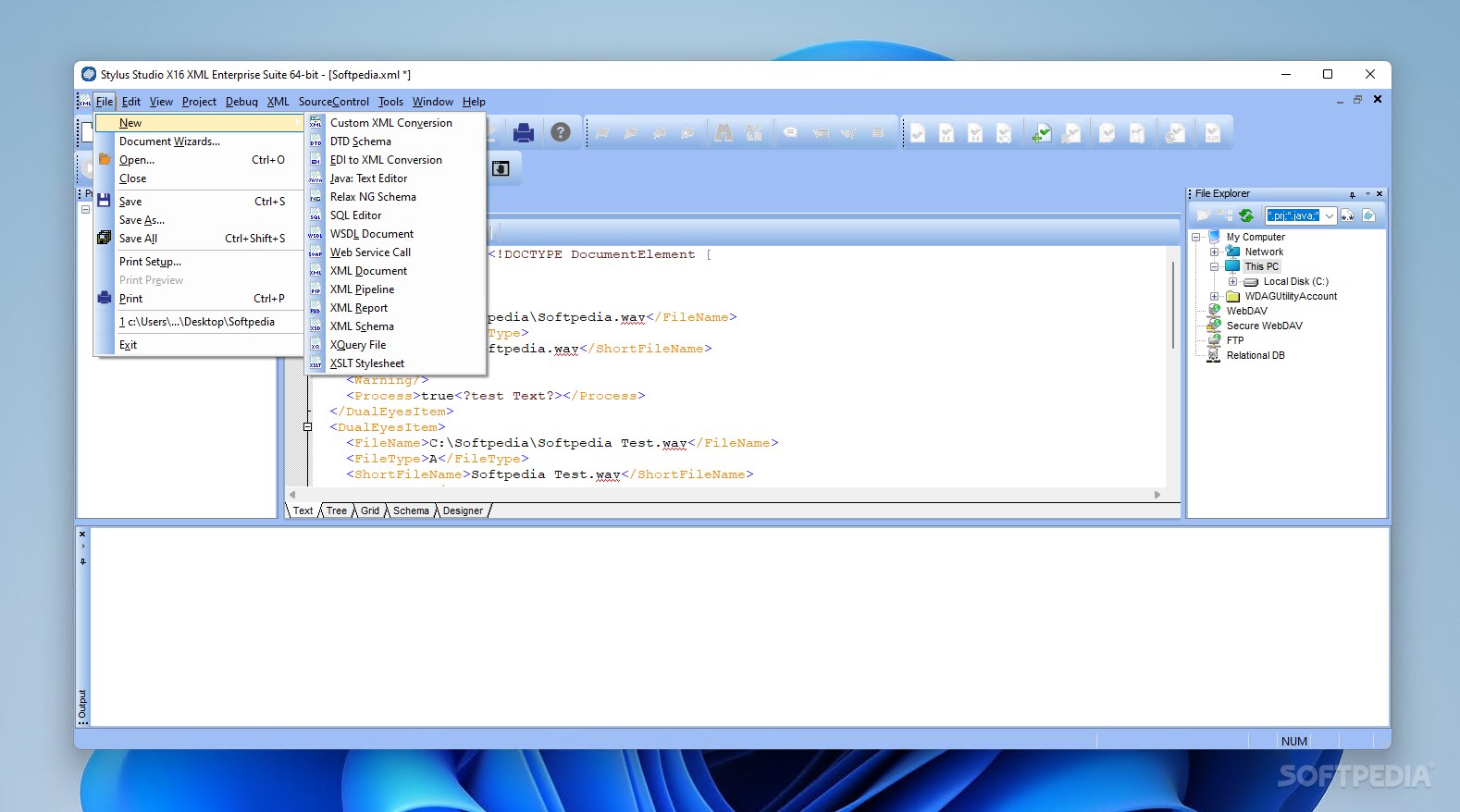Click Print Setup... in File menu
Image resolution: width=1460 pixels, height=812 pixels.
pos(150,262)
